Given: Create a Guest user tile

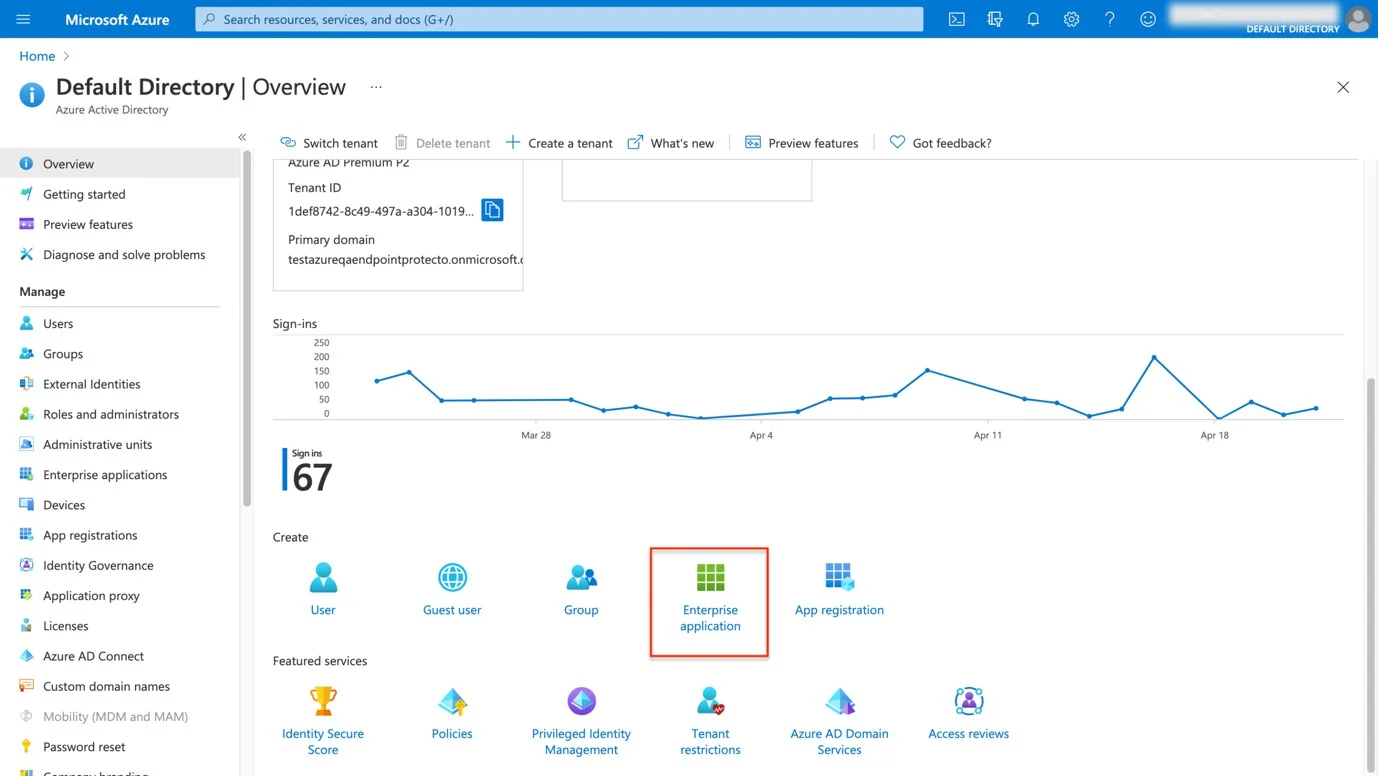Looking at the screenshot, I should point(452,589).
